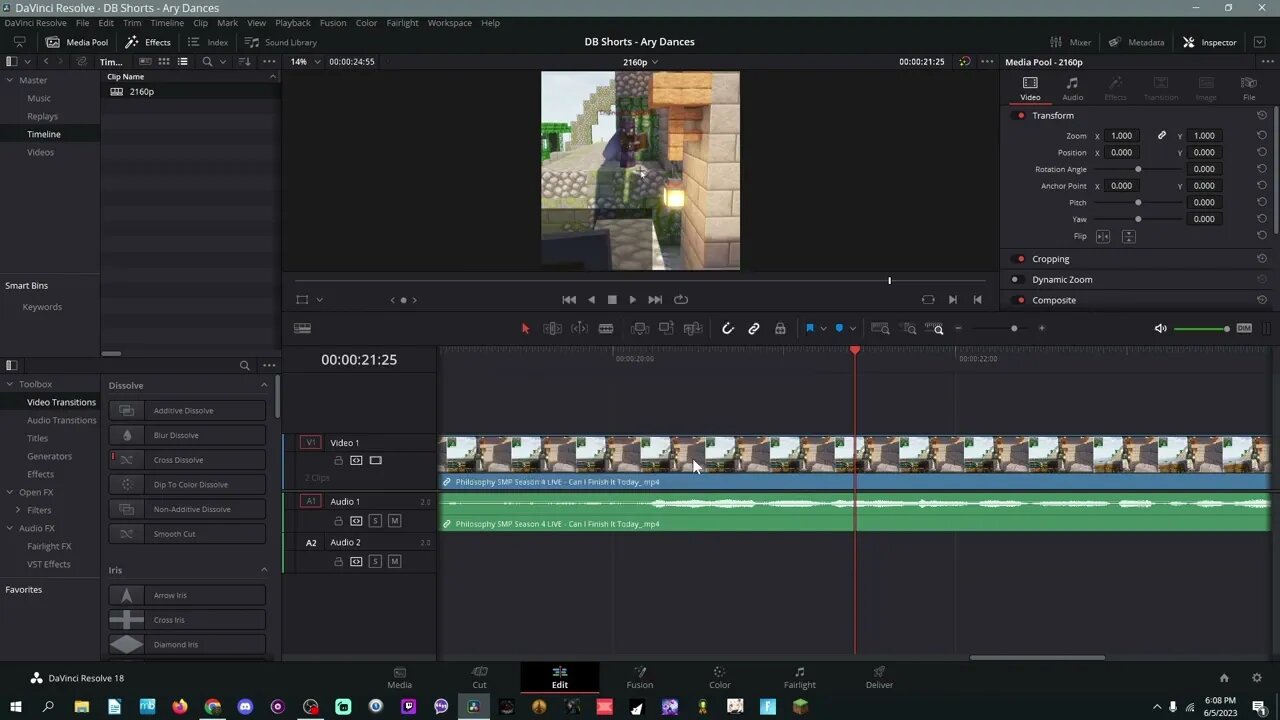Mute the Audio 2 track
Viewport: 1280px width, 720px height.
(394, 562)
